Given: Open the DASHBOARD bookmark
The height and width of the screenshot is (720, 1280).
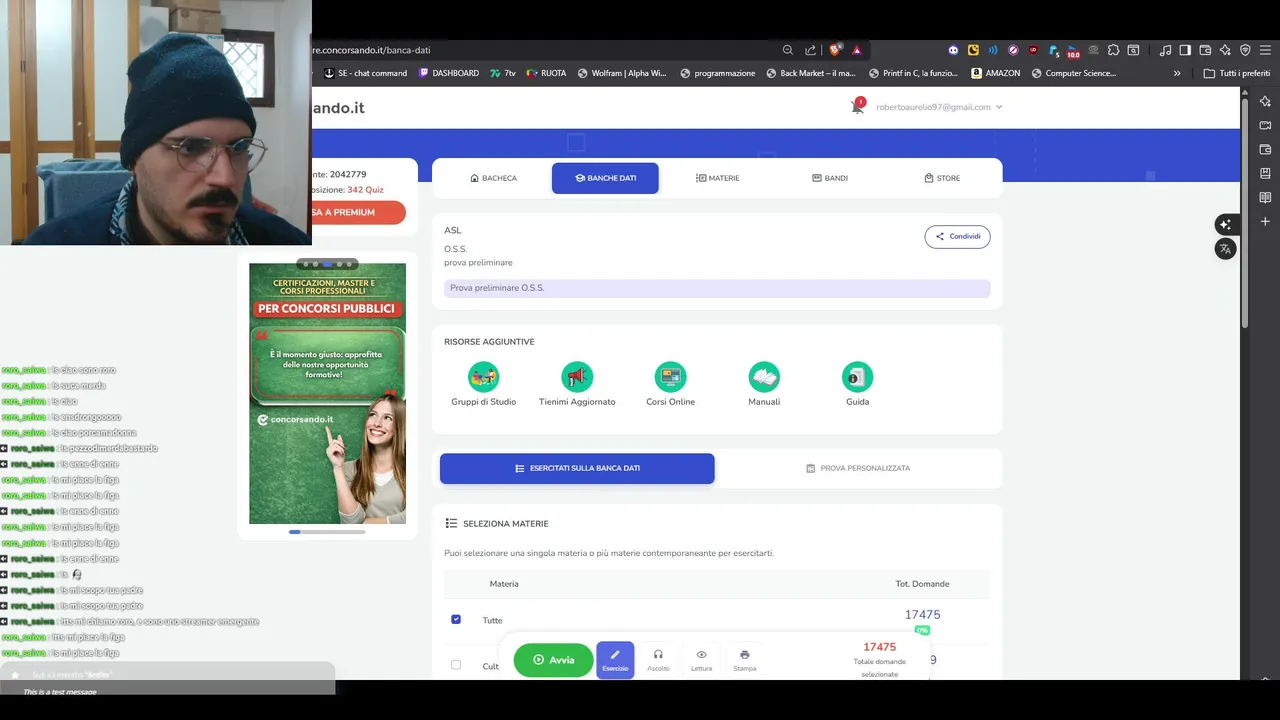Looking at the screenshot, I should pos(448,73).
